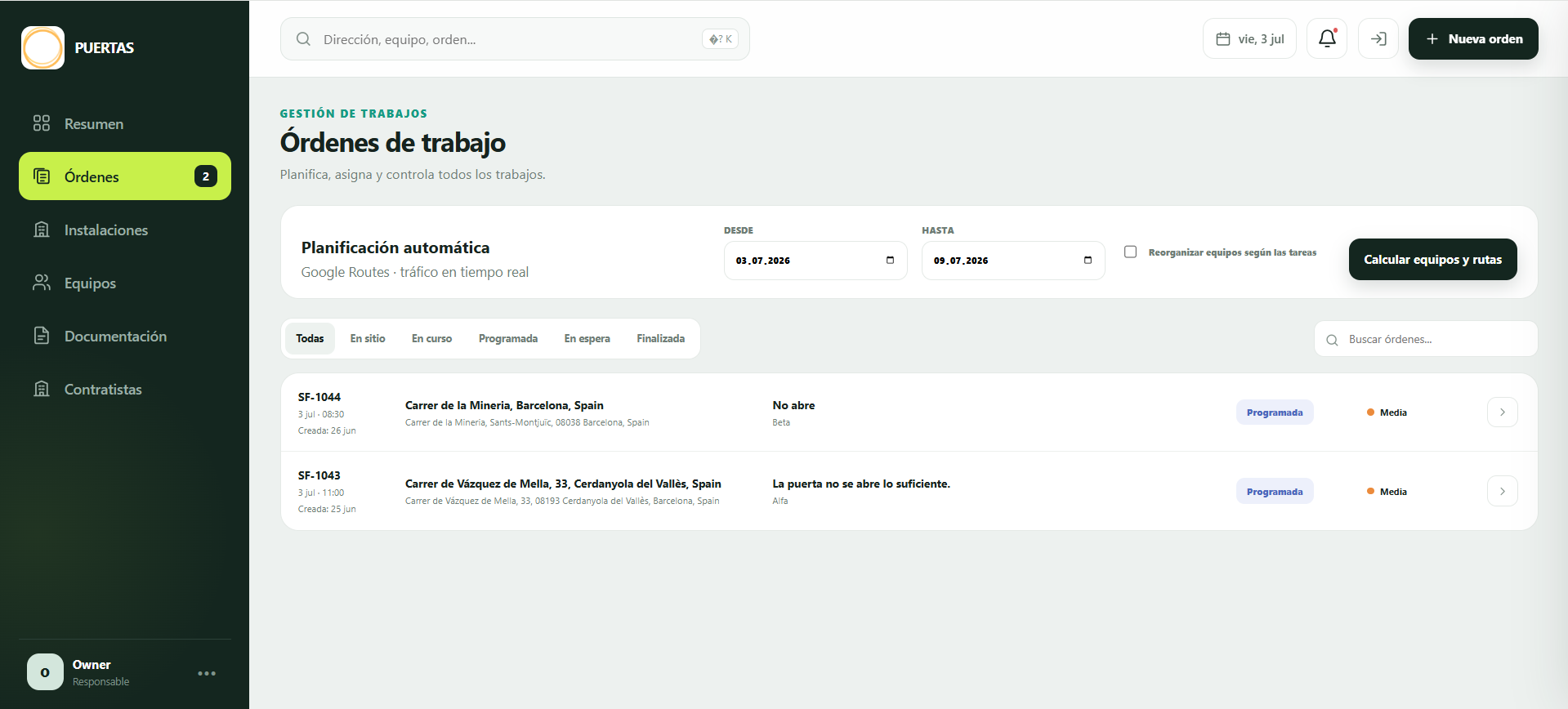1568x709 pixels.
Task: Click the Alfa team label
Action: 780,501
